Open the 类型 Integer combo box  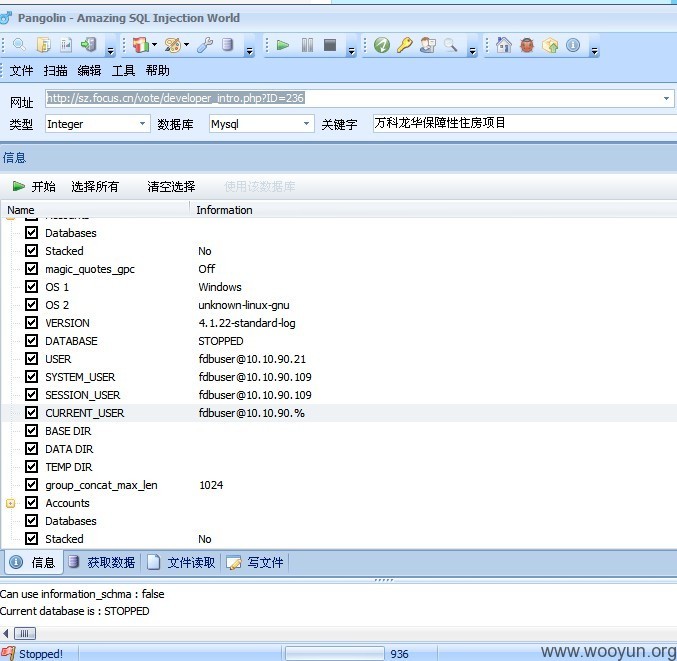[98, 124]
